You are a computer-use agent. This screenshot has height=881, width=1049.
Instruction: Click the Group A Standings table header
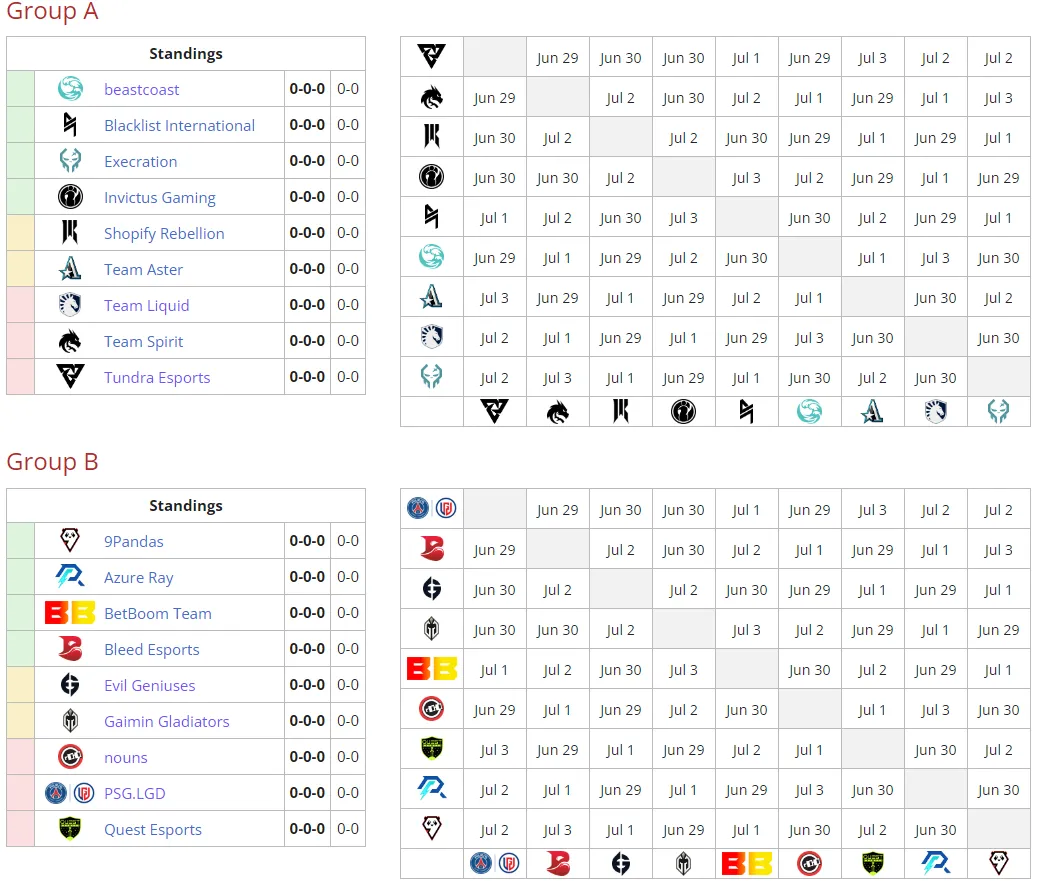point(186,54)
